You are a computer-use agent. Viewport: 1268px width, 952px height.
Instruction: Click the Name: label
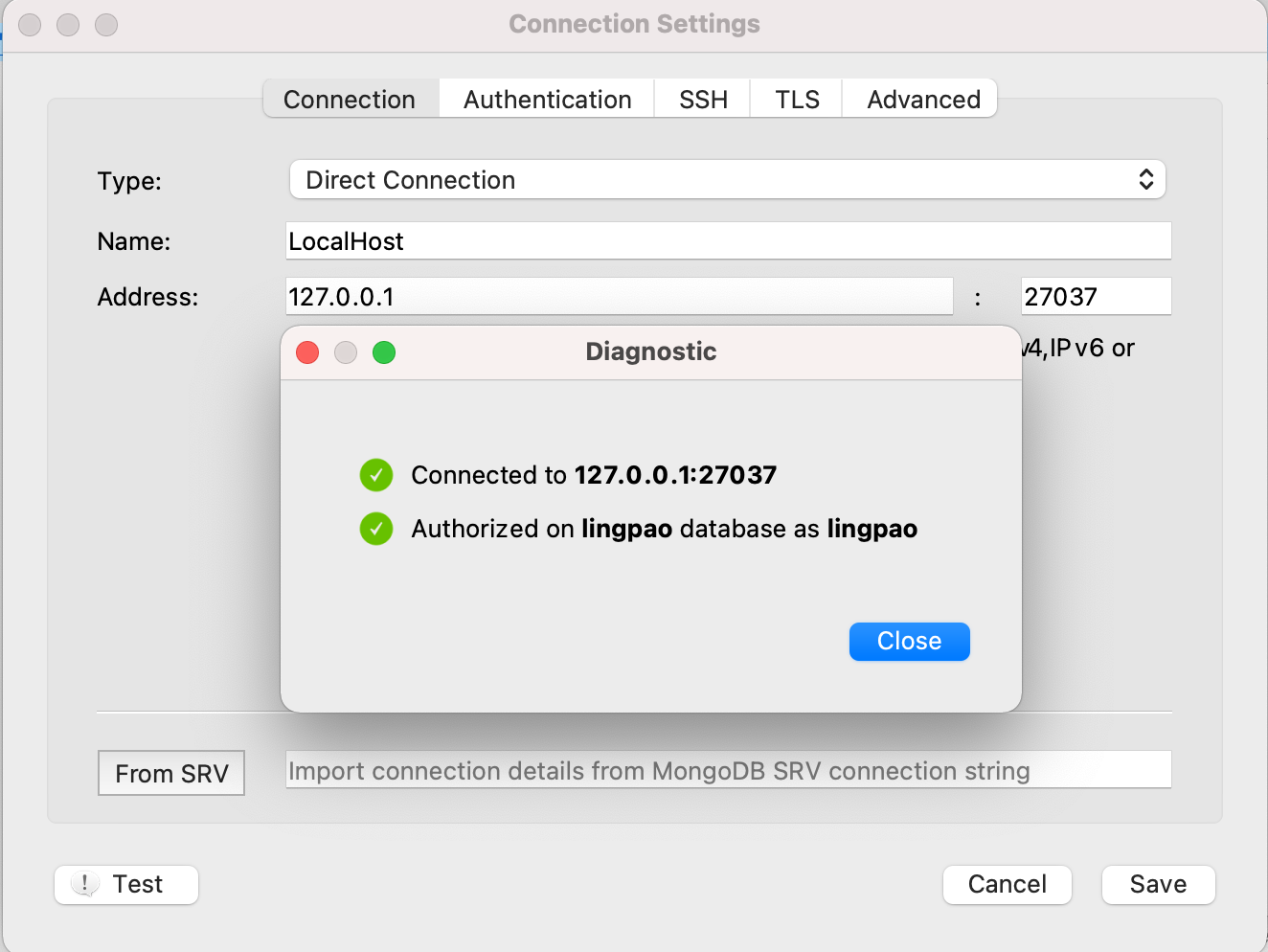point(134,241)
